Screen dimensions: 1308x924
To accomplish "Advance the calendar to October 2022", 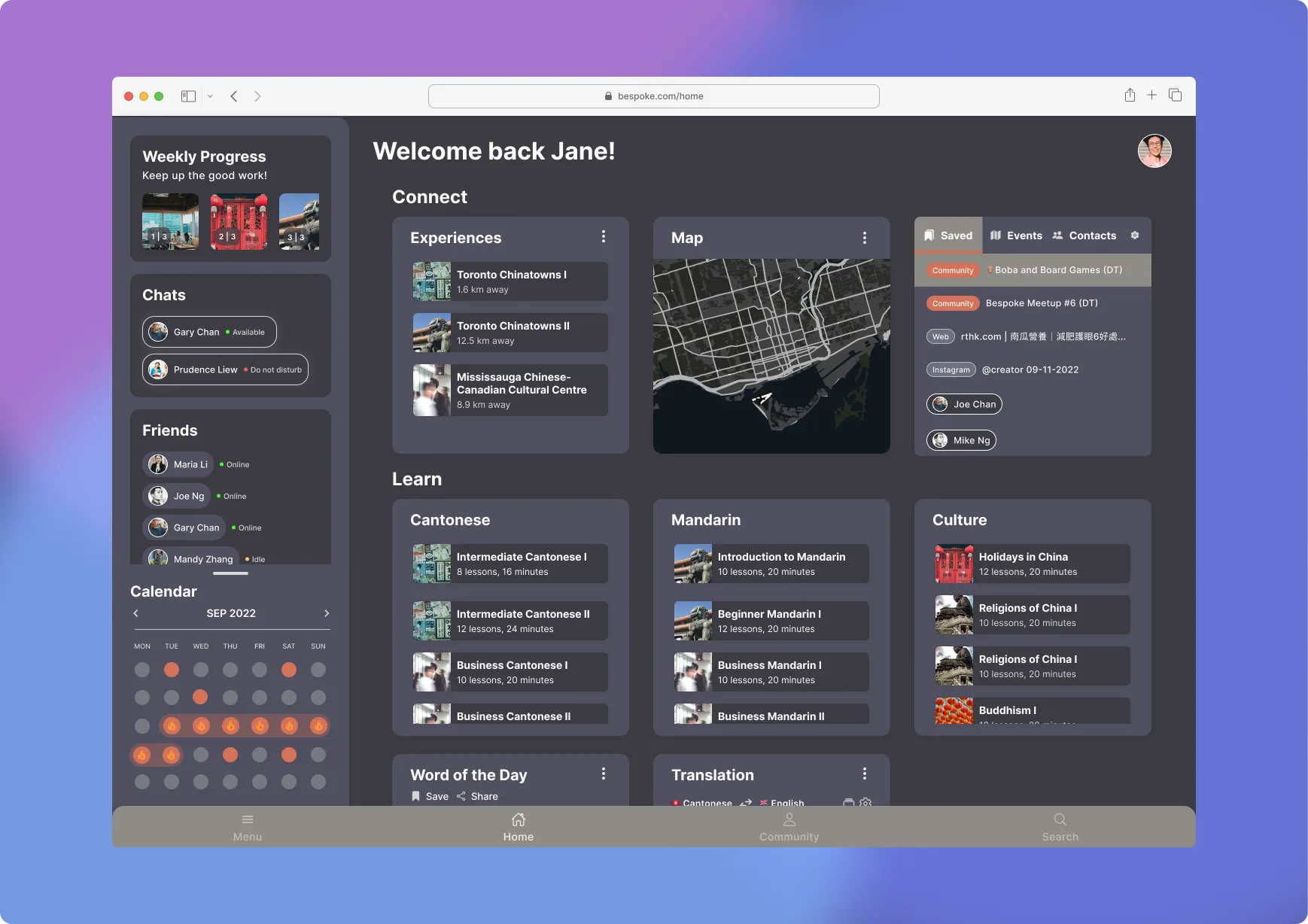I will pos(327,613).
